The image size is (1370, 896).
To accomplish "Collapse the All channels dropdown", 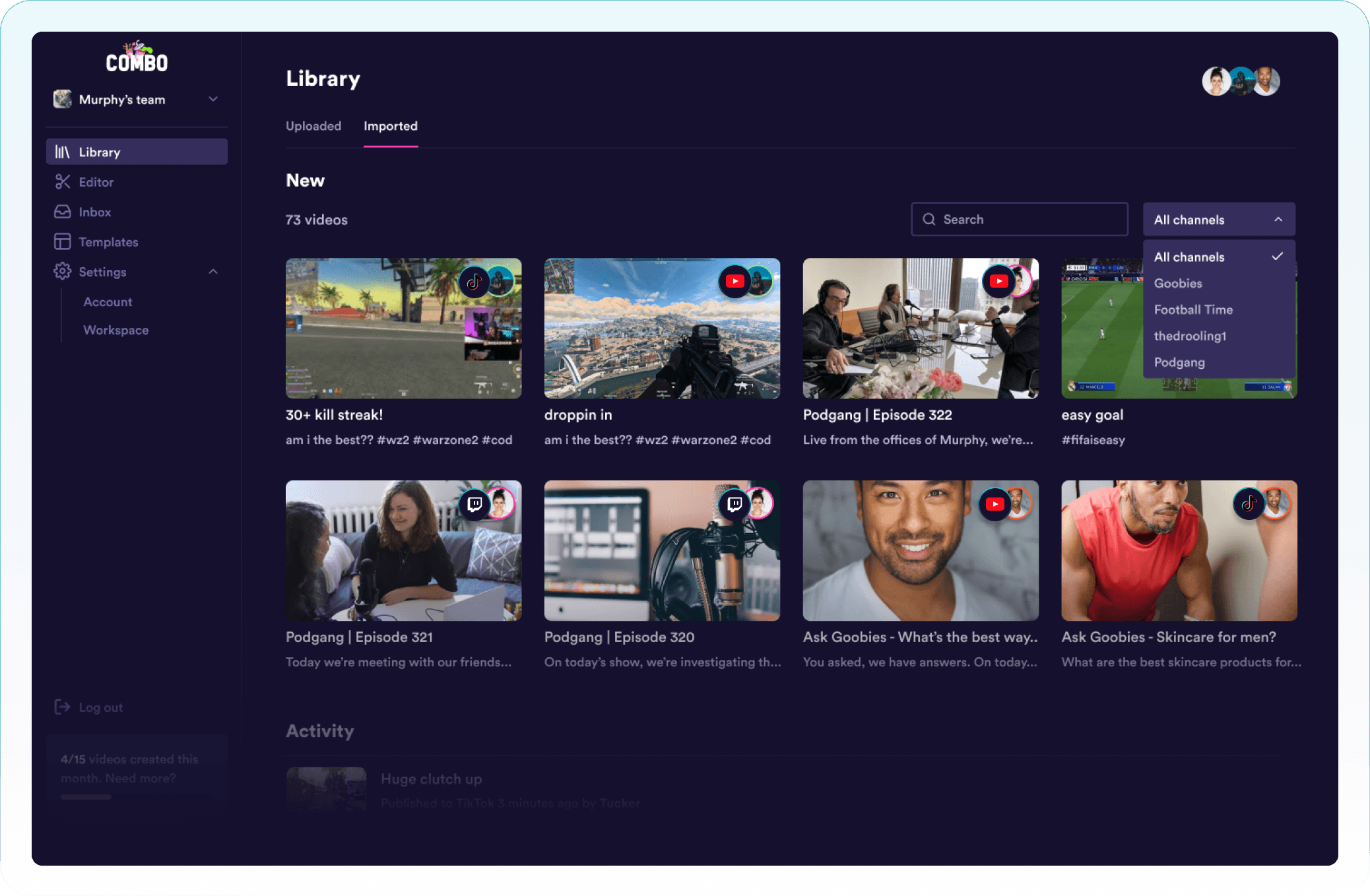I will coord(1219,219).
